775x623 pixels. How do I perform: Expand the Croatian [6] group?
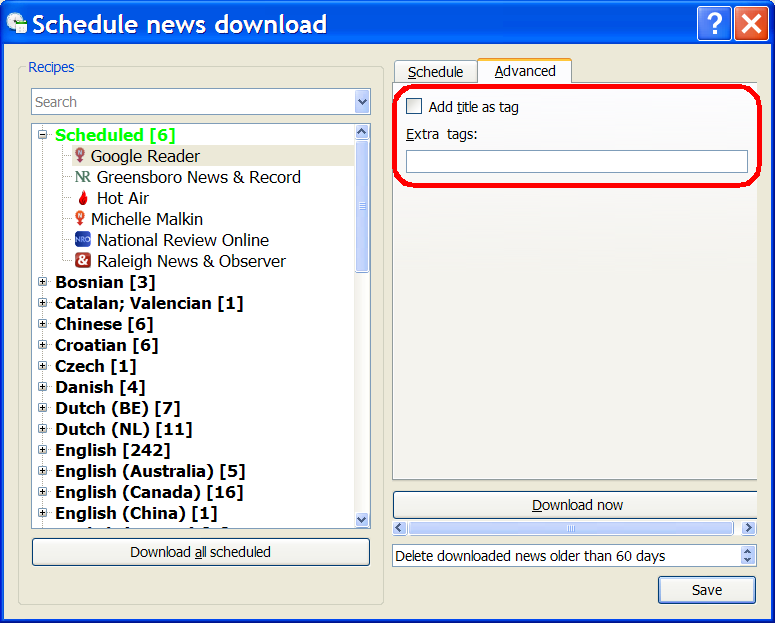click(43, 345)
